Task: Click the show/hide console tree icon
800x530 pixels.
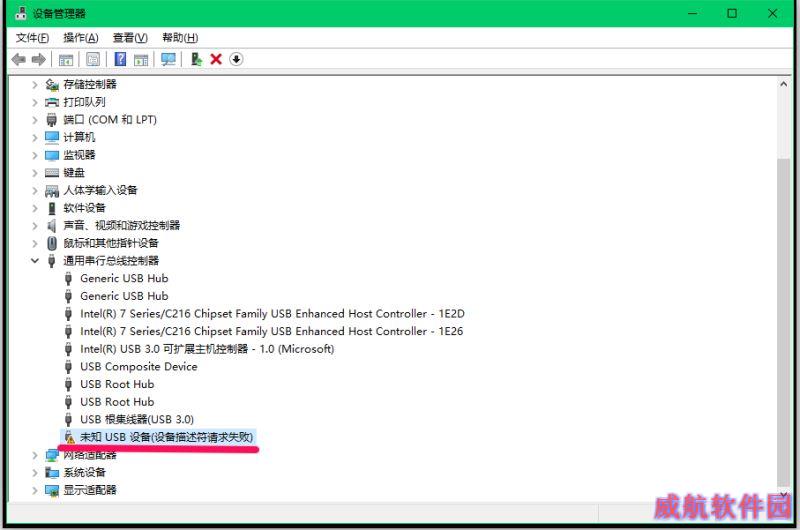Action: click(x=66, y=60)
